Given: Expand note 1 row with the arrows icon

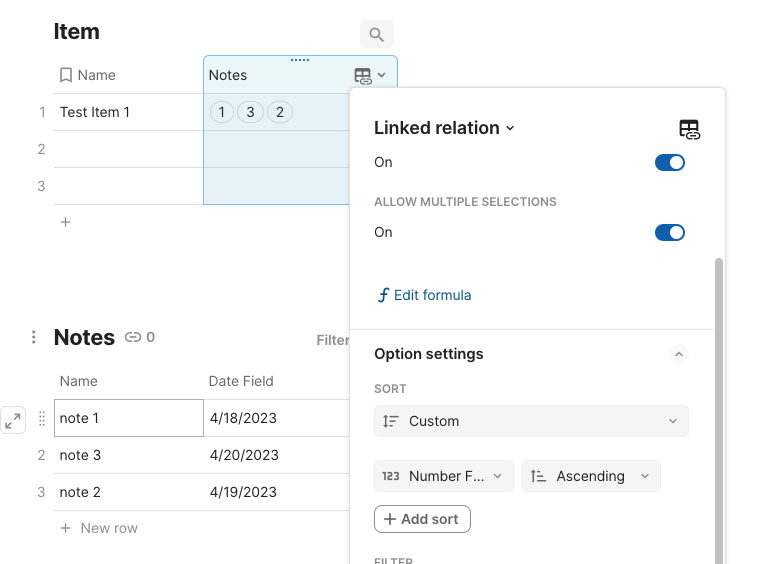Looking at the screenshot, I should pyautogui.click(x=13, y=420).
